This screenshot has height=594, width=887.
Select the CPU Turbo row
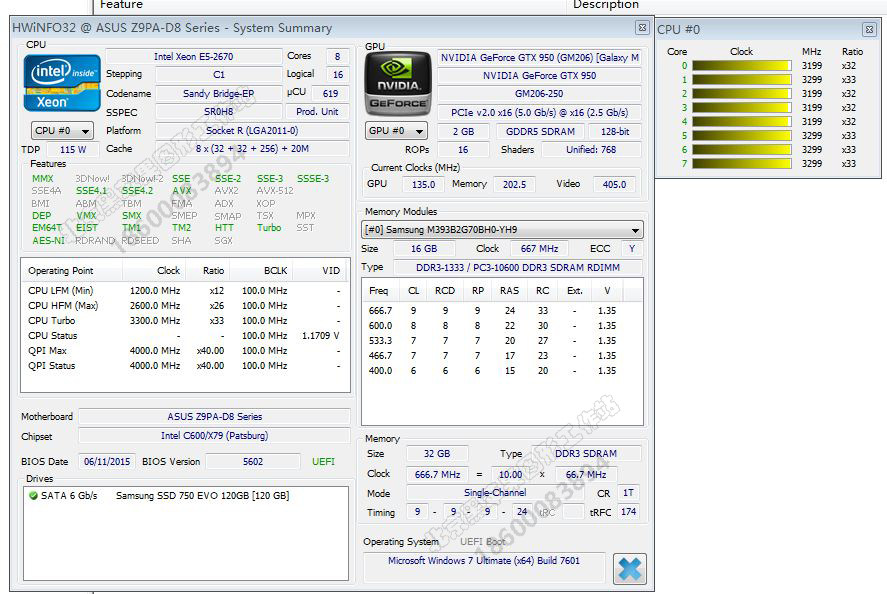pos(184,321)
